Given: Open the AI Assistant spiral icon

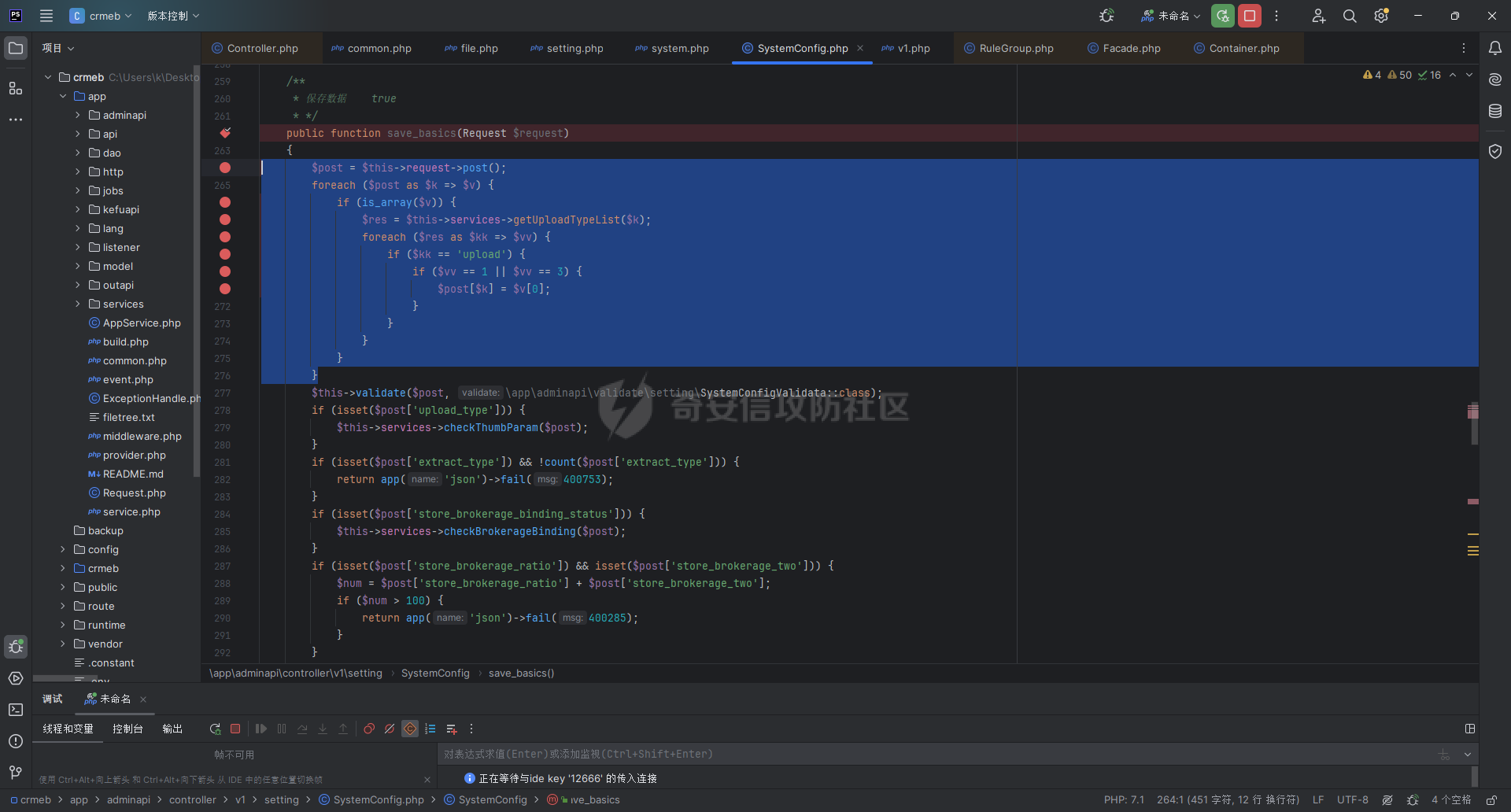Looking at the screenshot, I should click(x=1495, y=79).
